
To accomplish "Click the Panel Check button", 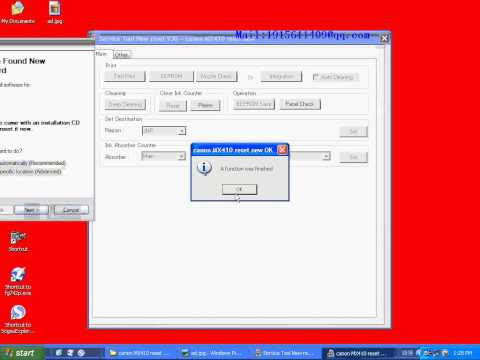I will tap(300, 104).
